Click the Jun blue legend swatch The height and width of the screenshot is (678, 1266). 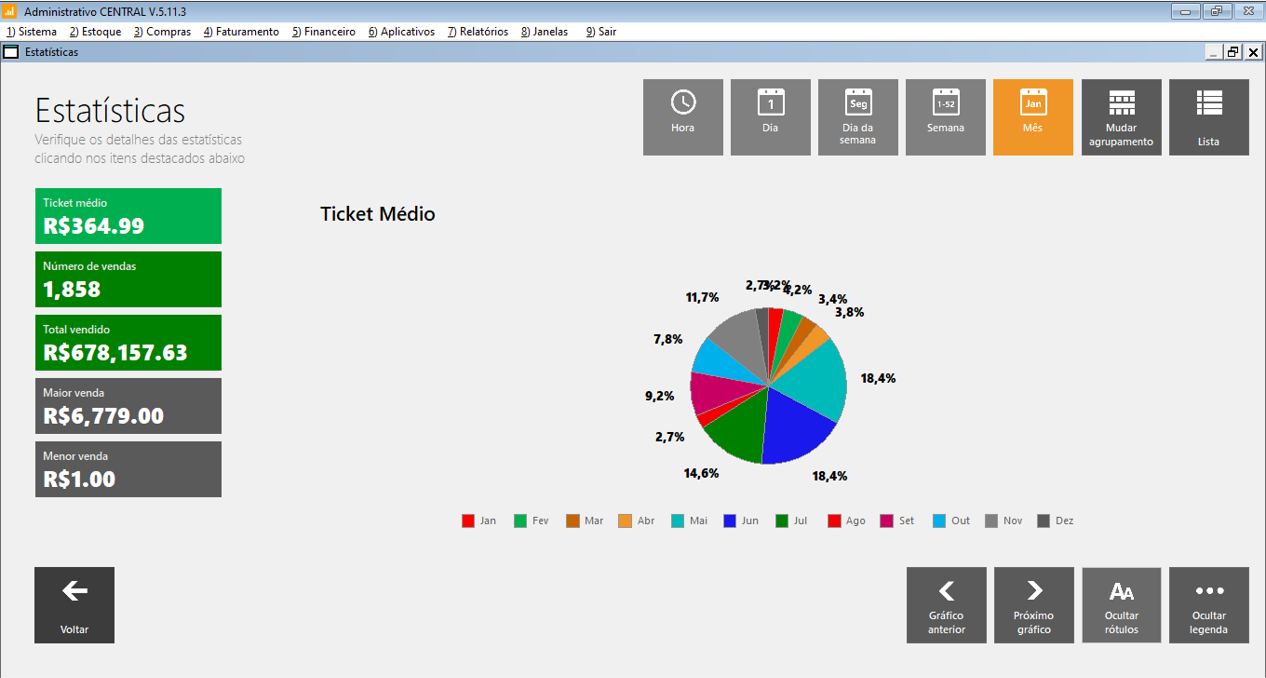coord(730,521)
